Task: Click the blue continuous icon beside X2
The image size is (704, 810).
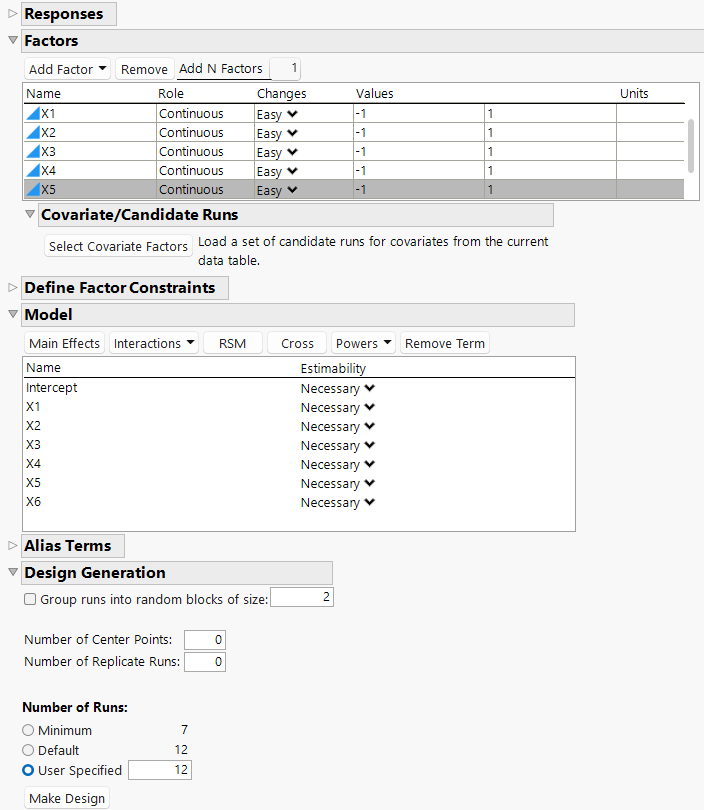Action: 32,133
